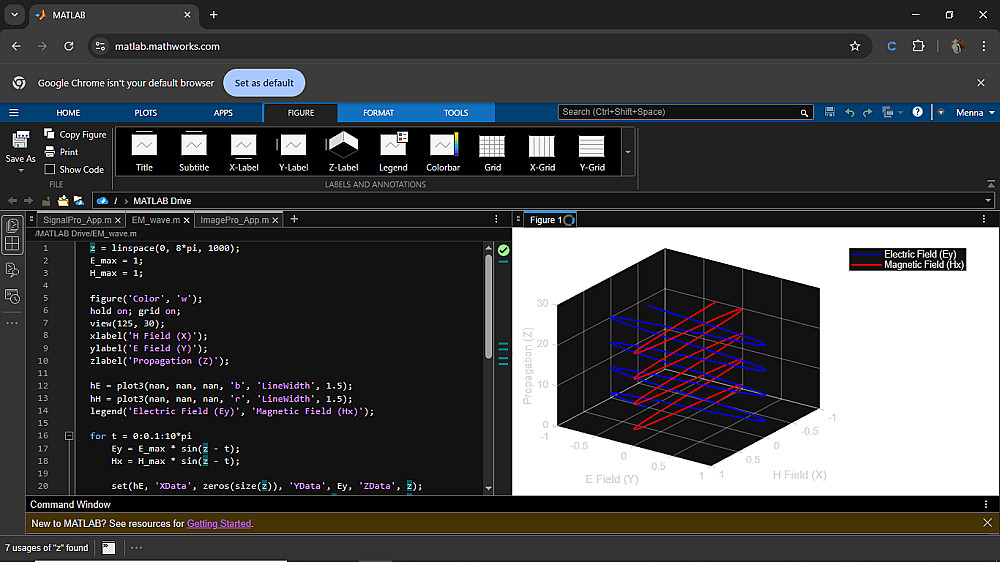
Task: Open the SignalPro_App.m editor tab
Action: 76,220
